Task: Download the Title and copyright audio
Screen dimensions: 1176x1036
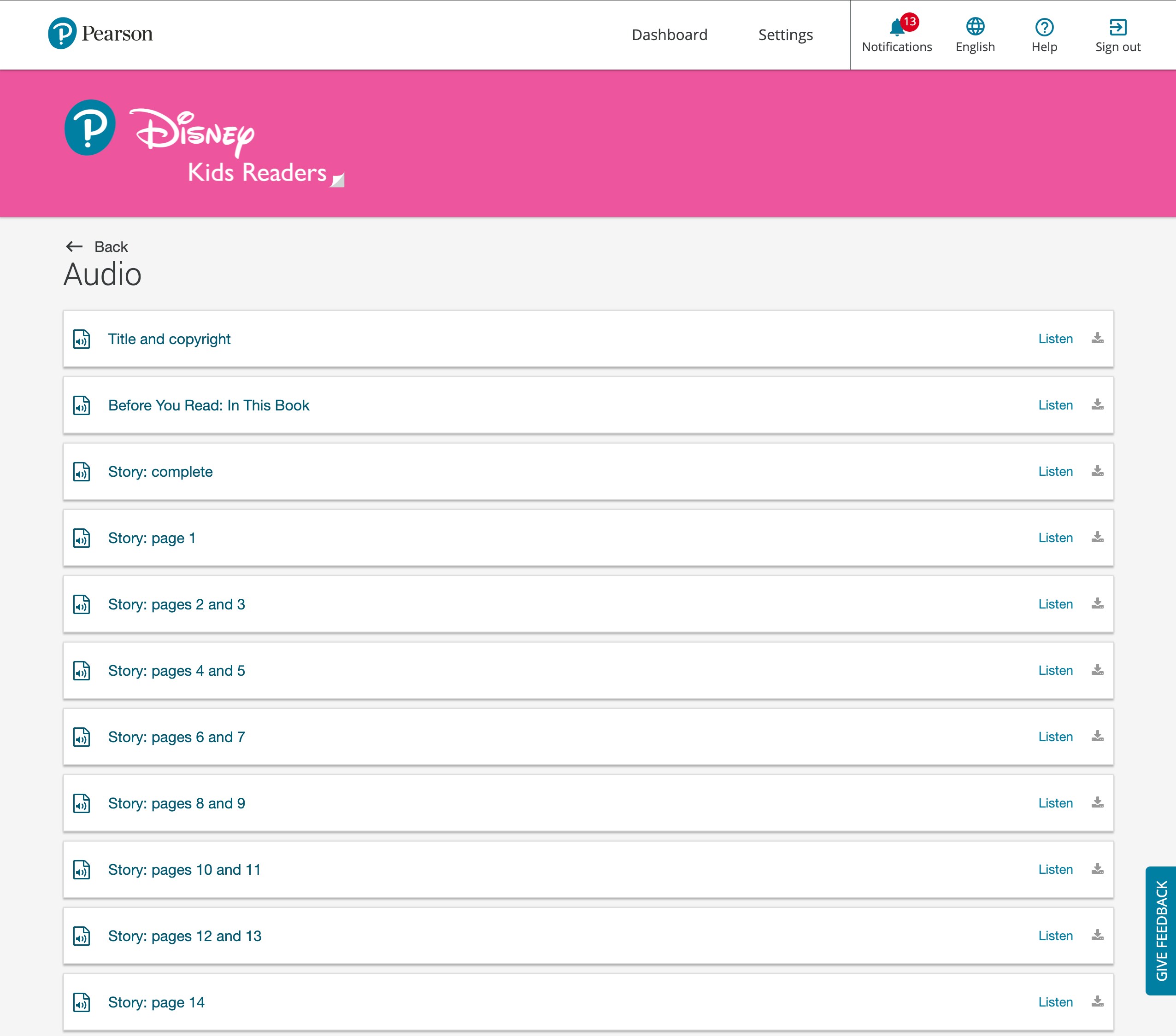Action: point(1097,338)
